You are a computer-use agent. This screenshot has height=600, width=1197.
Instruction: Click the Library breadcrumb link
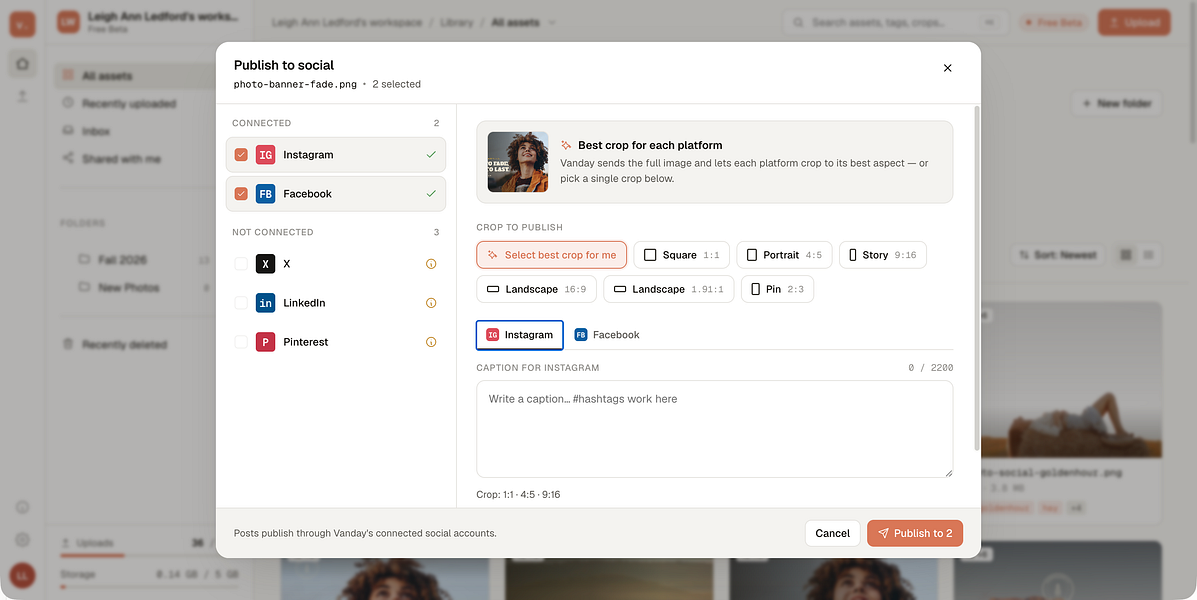[x=457, y=23]
